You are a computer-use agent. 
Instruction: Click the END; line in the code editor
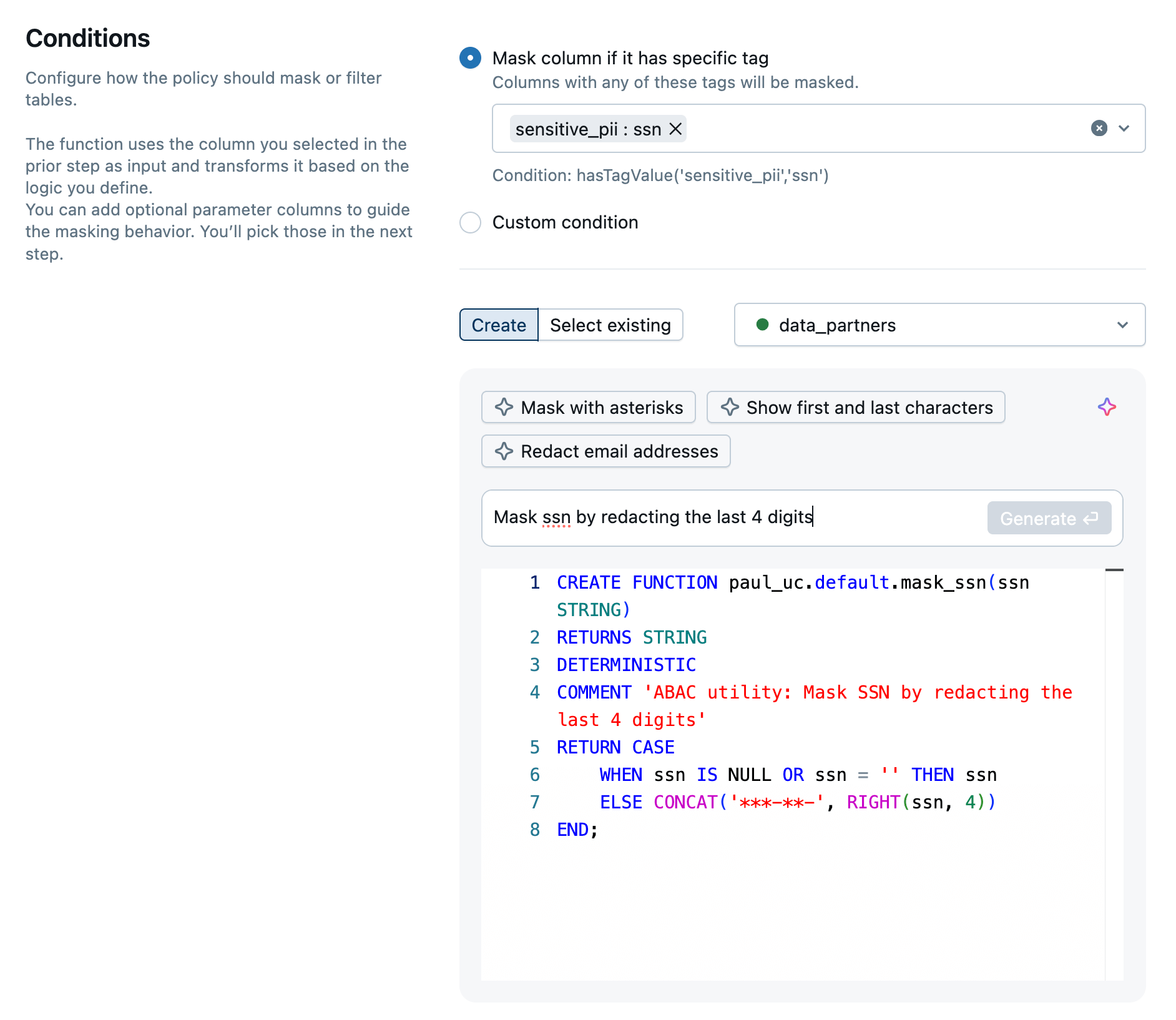point(577,830)
